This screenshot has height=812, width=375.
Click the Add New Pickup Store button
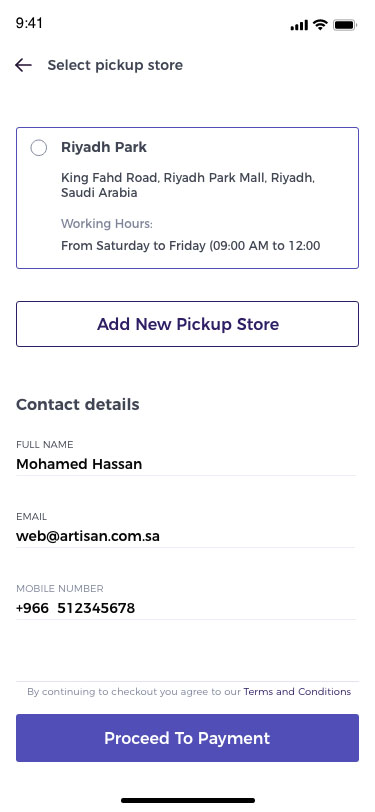(x=188, y=324)
